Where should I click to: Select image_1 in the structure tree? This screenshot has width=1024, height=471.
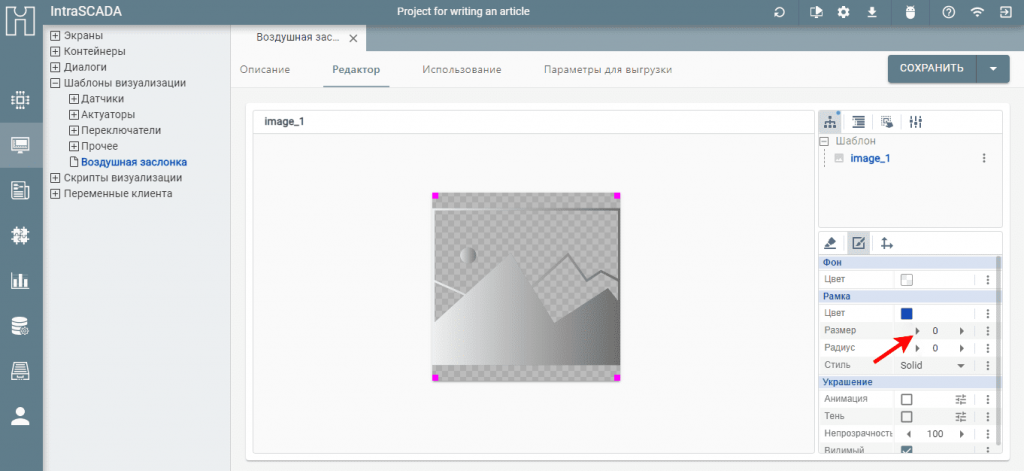click(870, 158)
